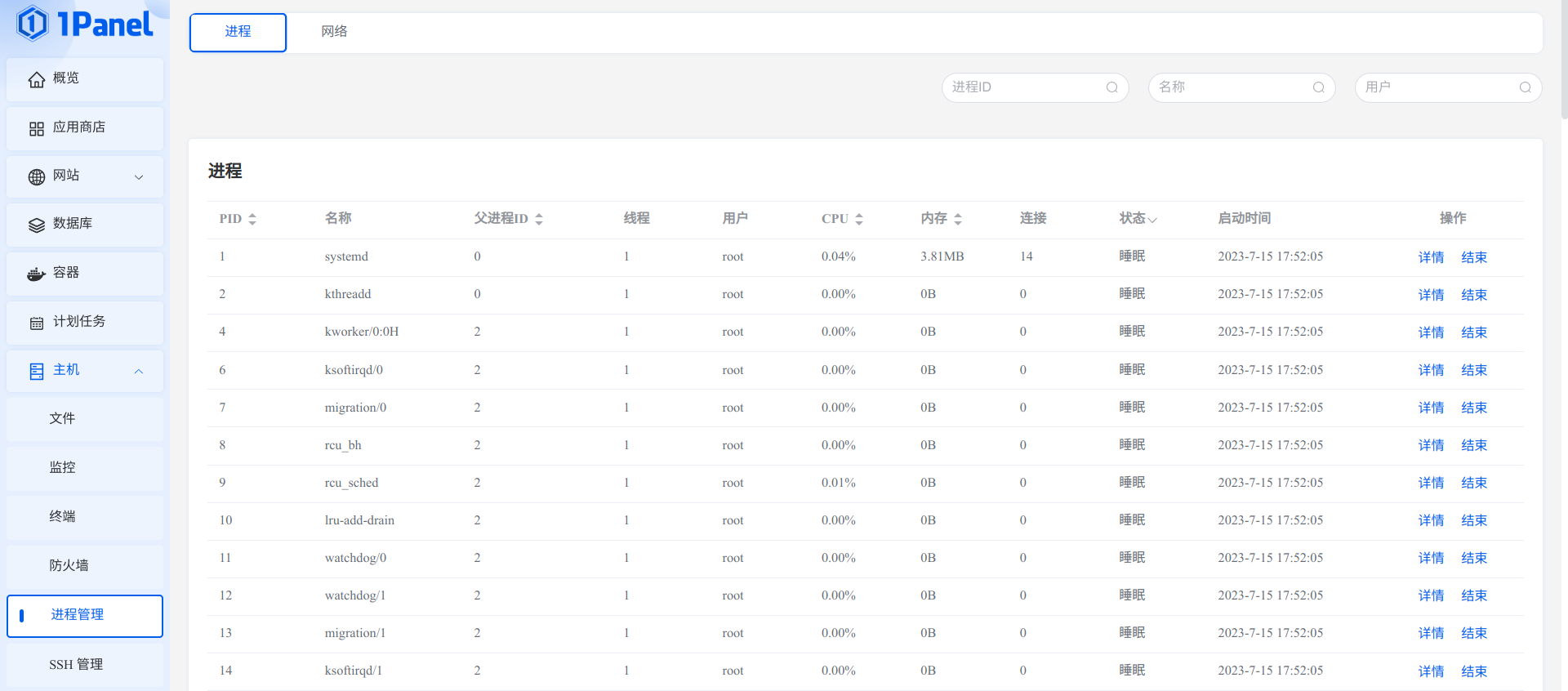This screenshot has height=691, width=1568.
Task: Click the 主机 host server icon
Action: 36,371
